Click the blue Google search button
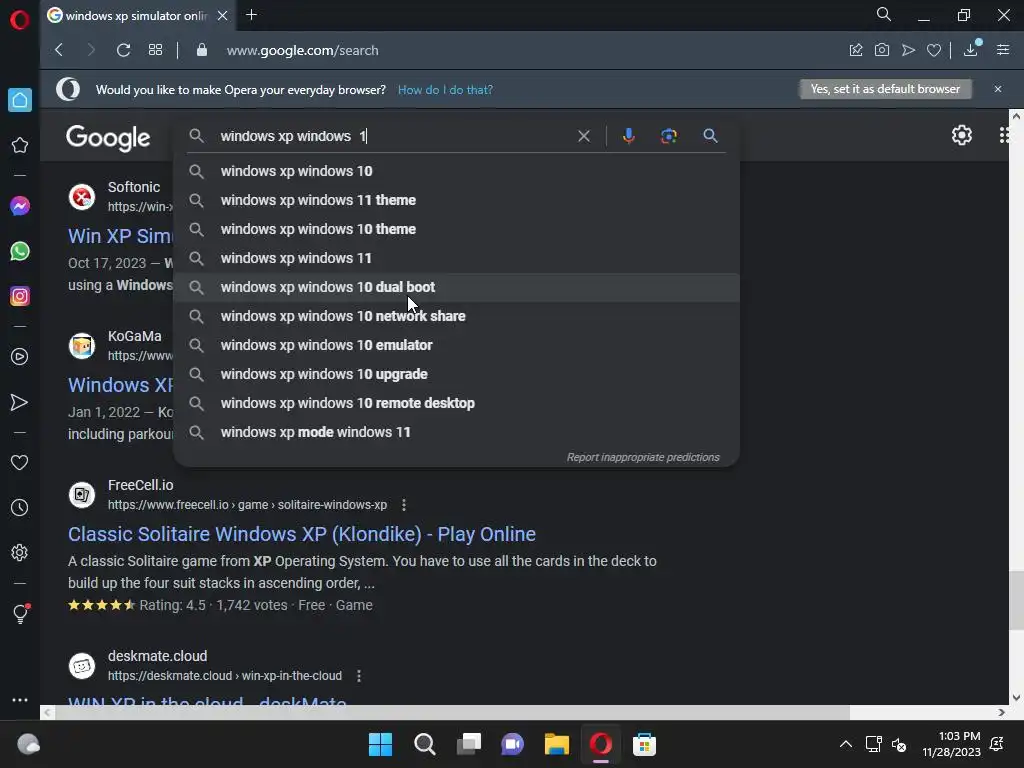 pos(710,136)
